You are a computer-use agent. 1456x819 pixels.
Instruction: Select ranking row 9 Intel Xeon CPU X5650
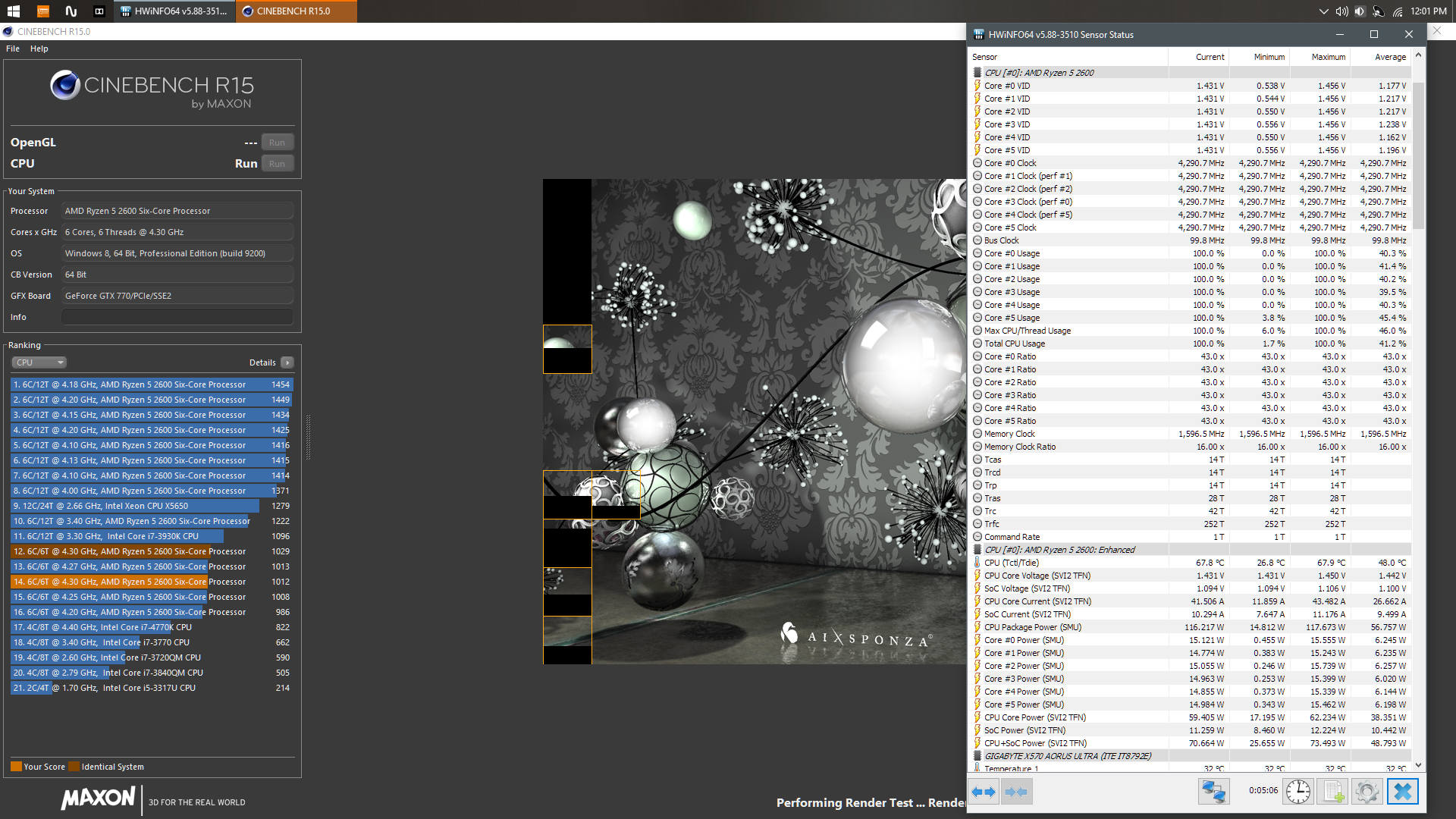152,506
